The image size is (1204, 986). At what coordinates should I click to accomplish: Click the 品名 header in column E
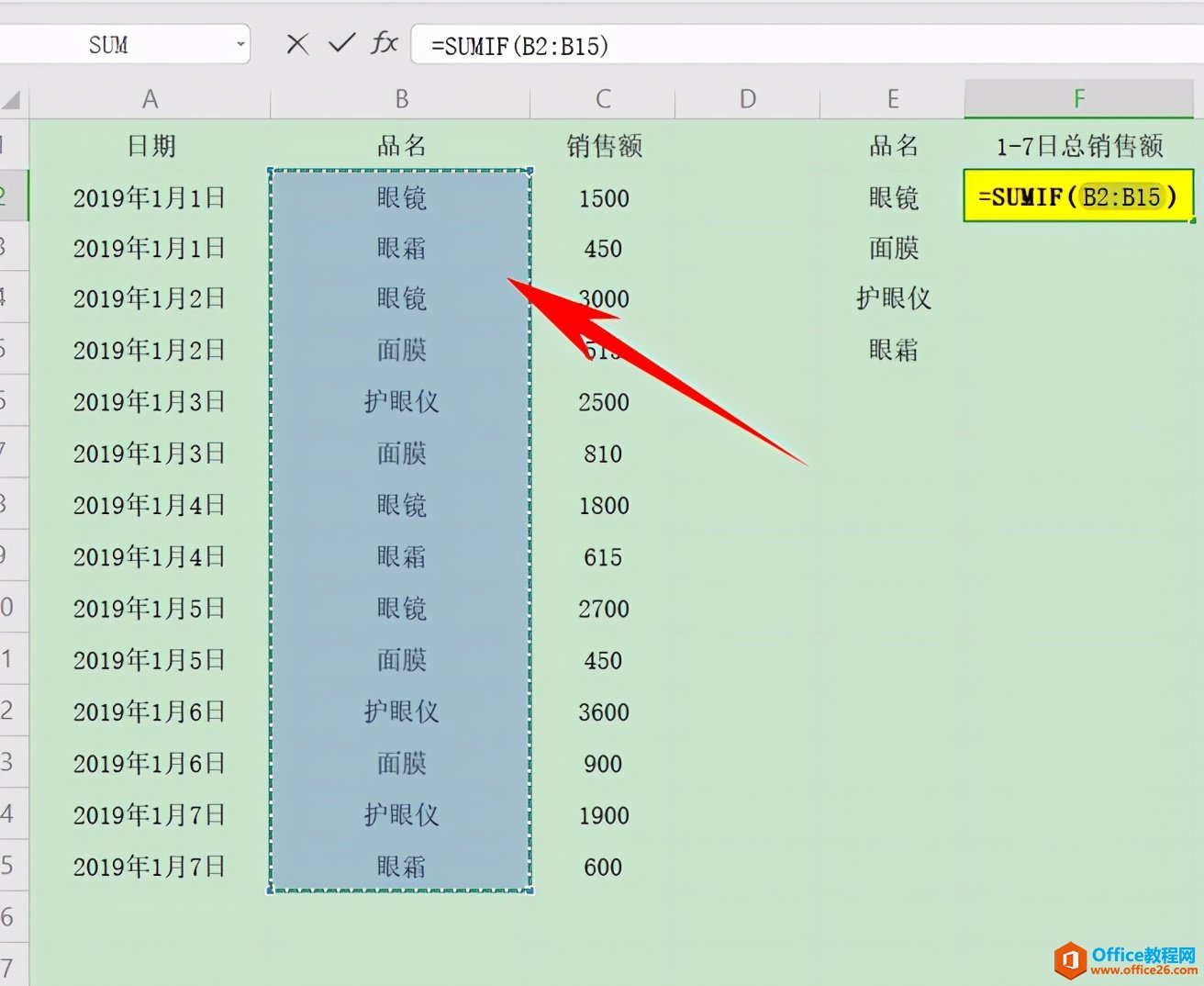(x=893, y=146)
